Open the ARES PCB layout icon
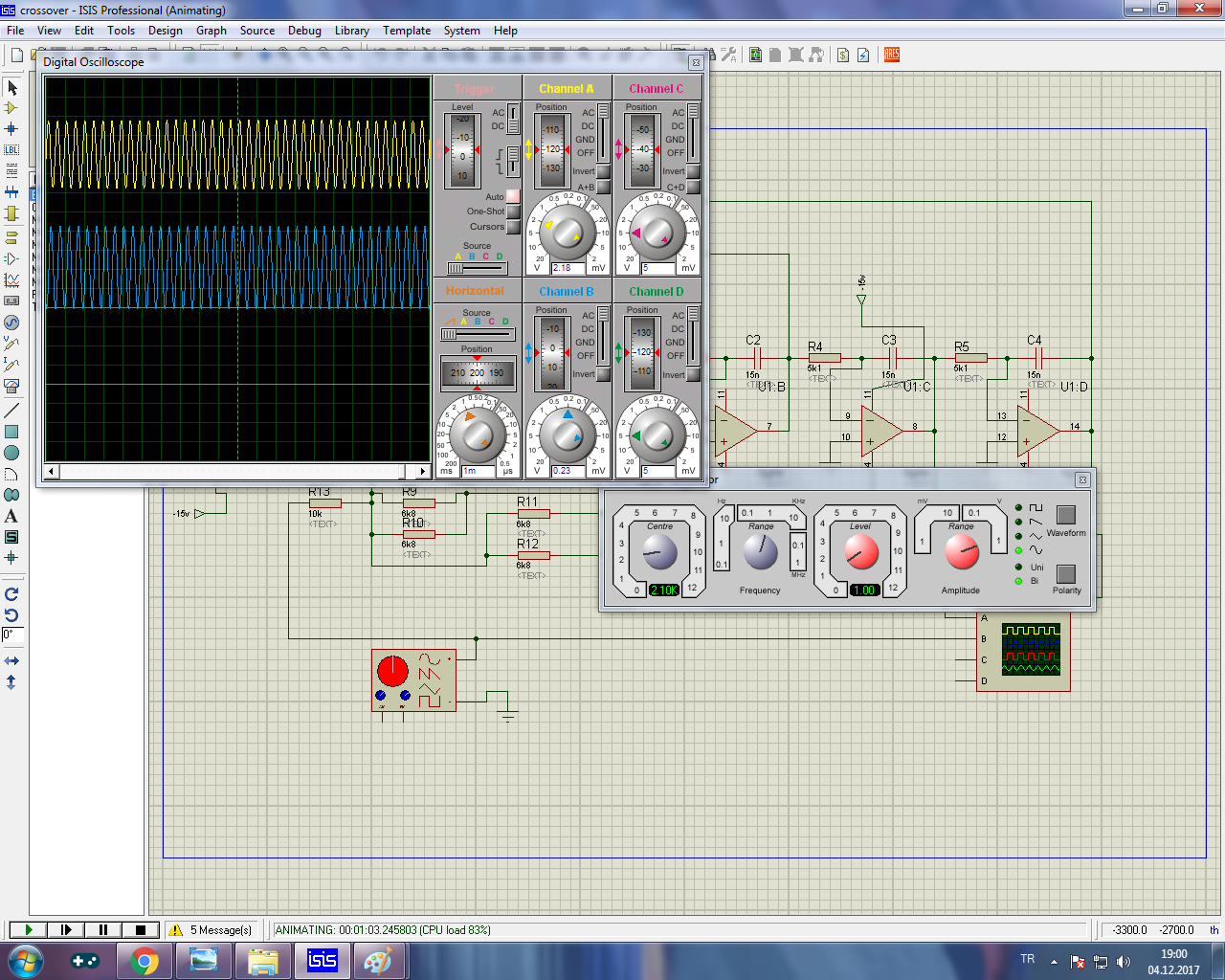This screenshot has height=980, width=1225. tap(892, 55)
